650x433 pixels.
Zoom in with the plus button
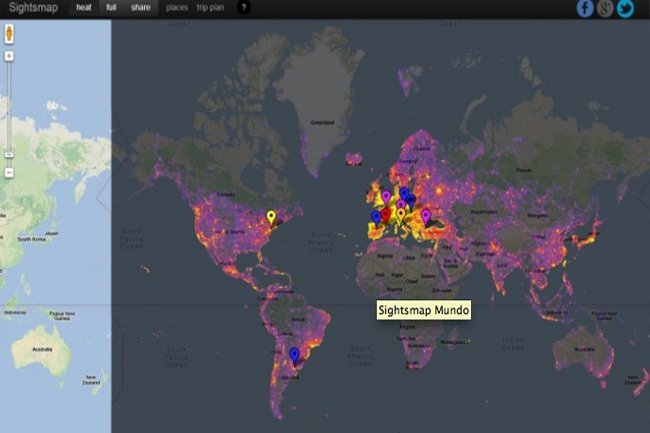click(x=9, y=56)
